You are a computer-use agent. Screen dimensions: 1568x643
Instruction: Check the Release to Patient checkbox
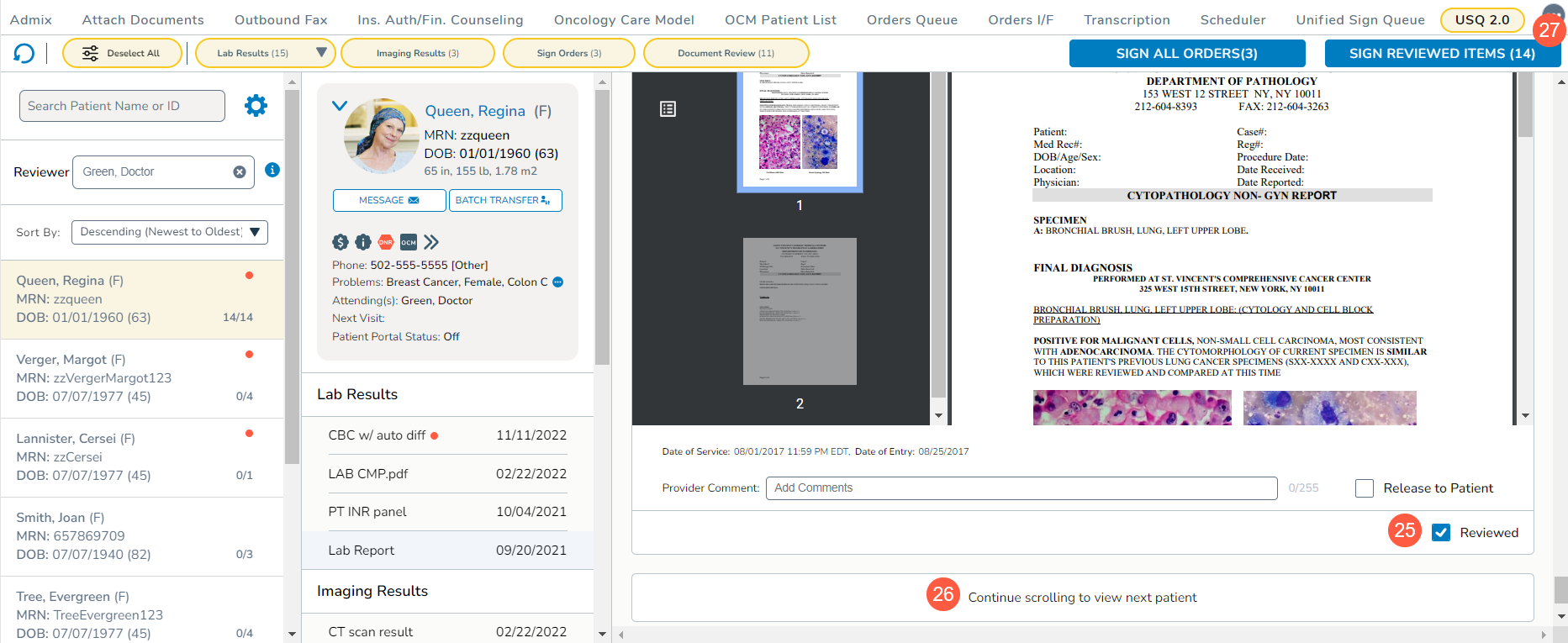(x=1365, y=488)
